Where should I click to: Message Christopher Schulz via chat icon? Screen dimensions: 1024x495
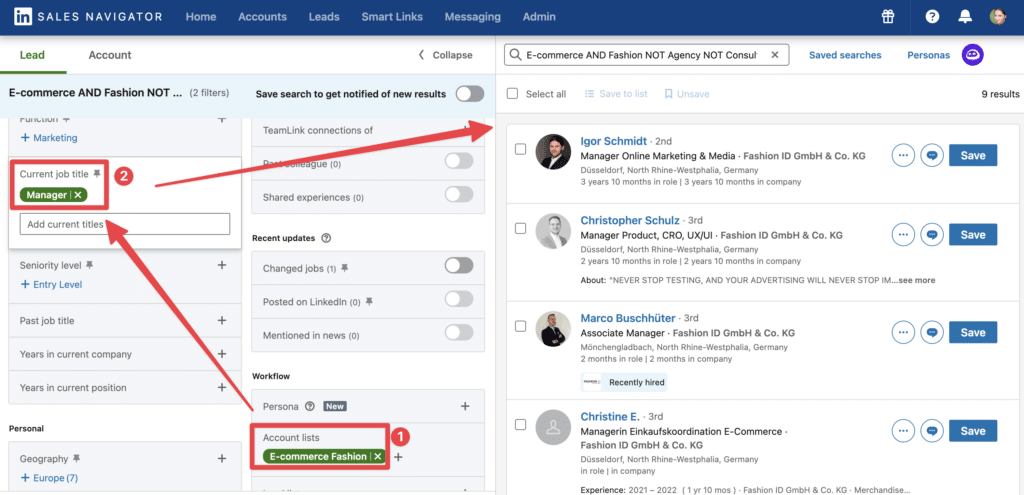[x=932, y=235]
